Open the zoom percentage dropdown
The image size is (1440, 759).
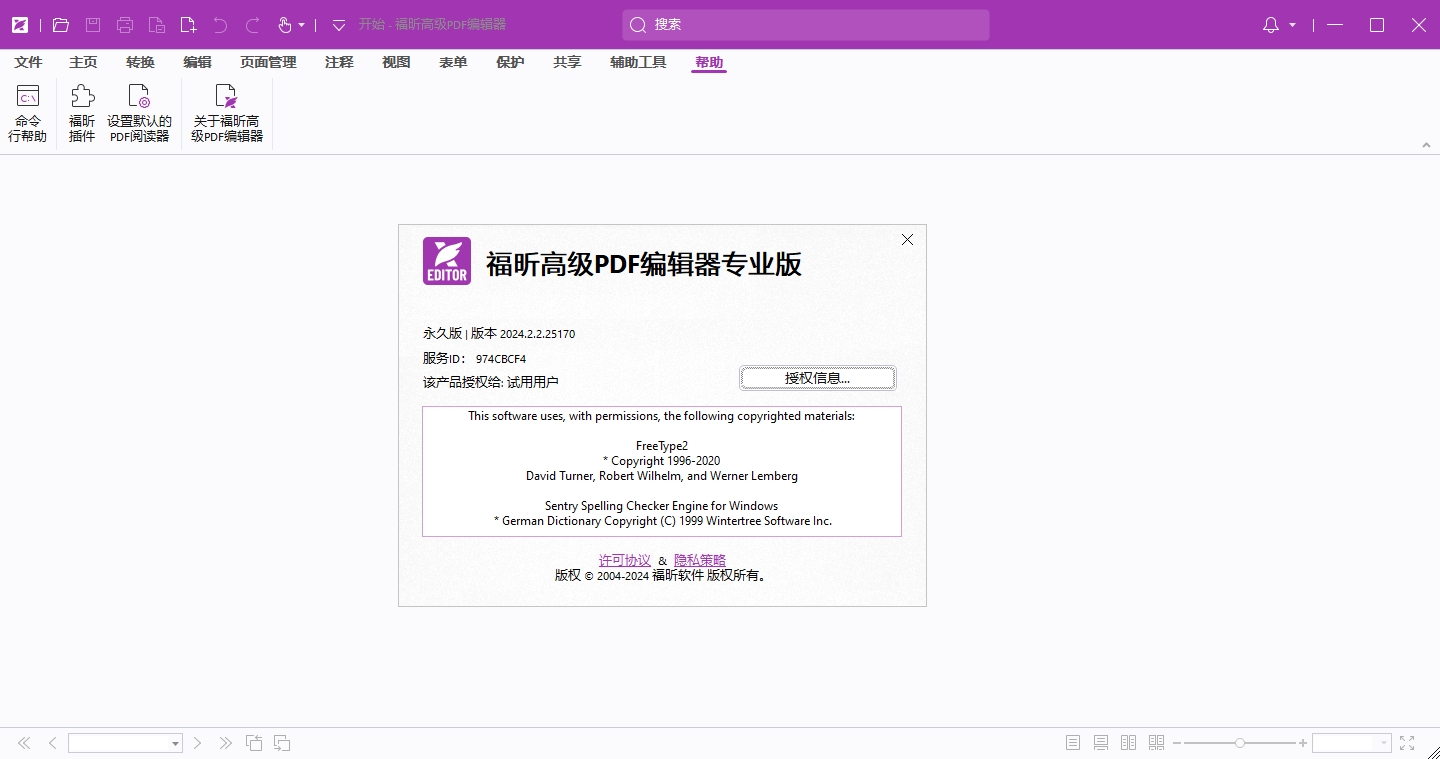1385,743
